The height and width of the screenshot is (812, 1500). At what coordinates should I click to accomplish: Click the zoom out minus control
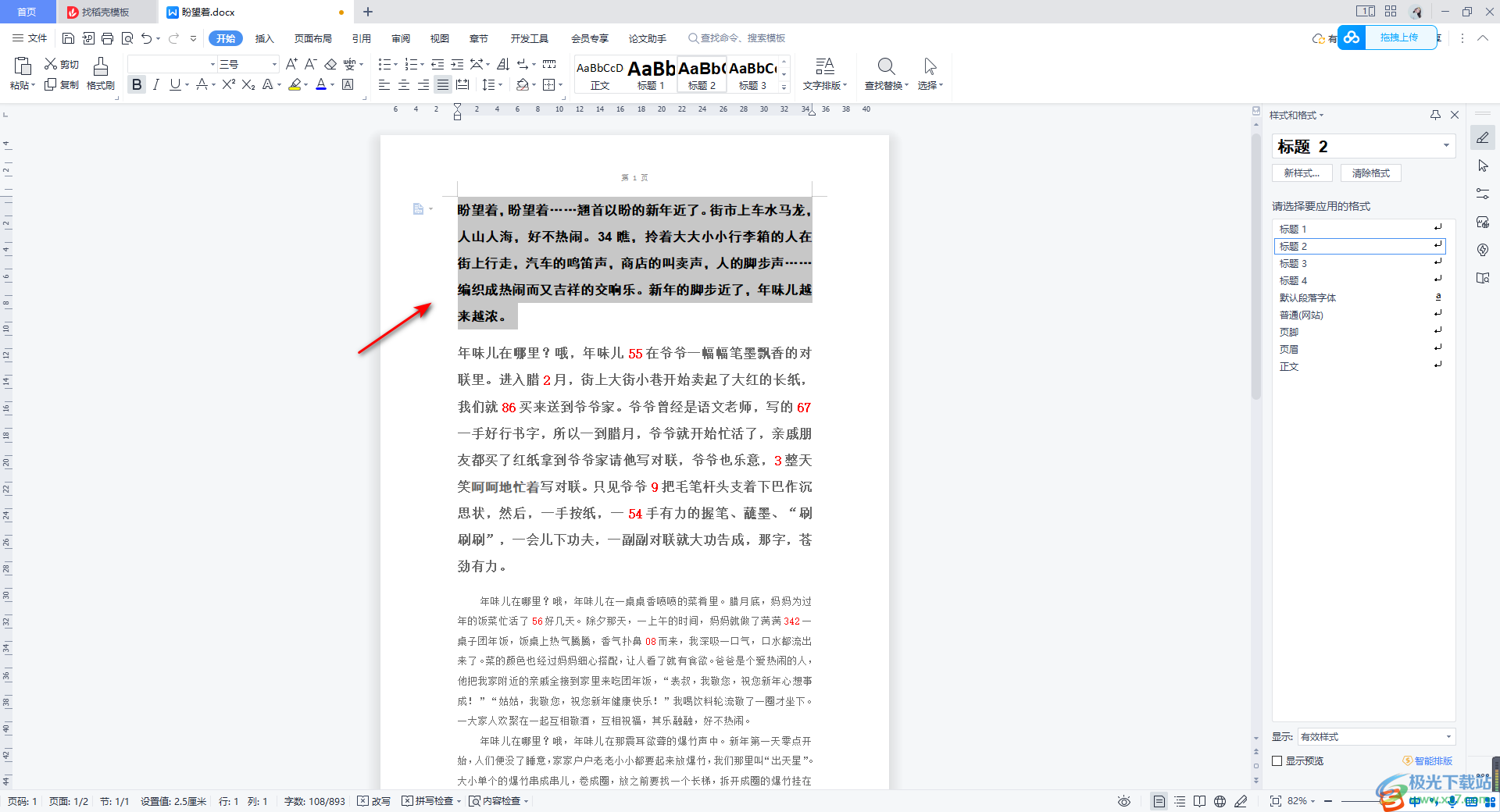pyautogui.click(x=1327, y=801)
